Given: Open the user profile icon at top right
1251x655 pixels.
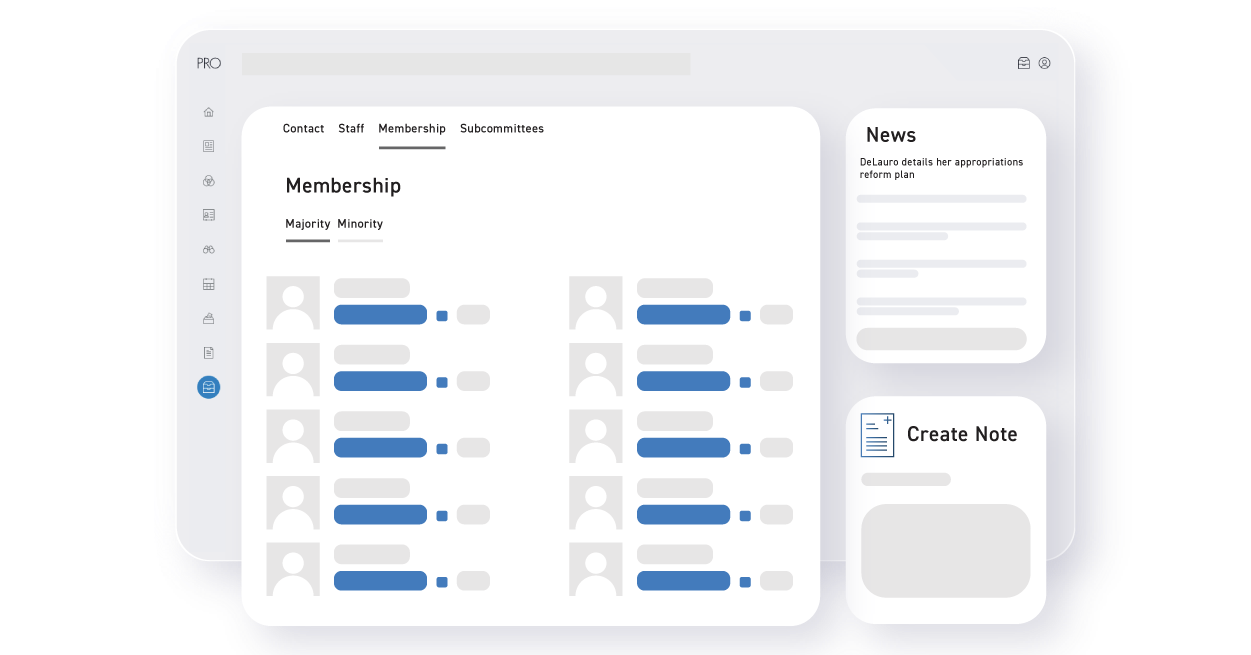Looking at the screenshot, I should (1045, 62).
